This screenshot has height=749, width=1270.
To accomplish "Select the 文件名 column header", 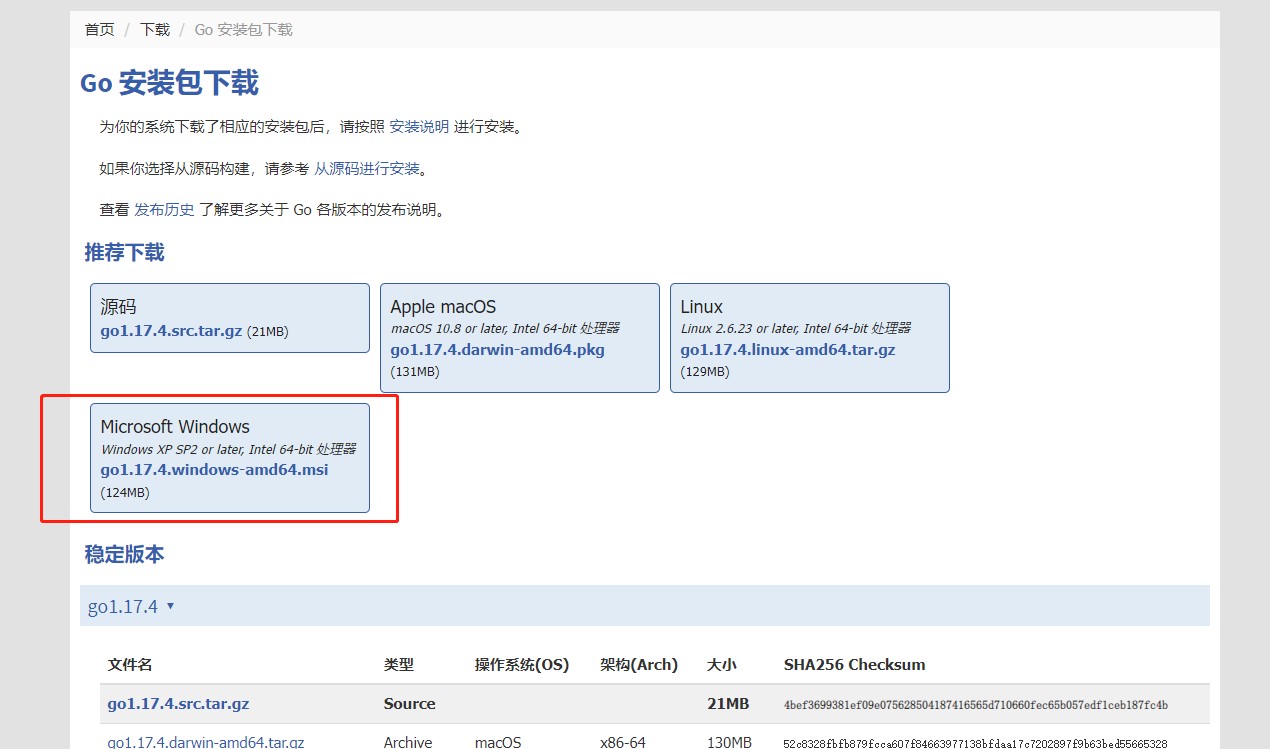I will click(x=130, y=665).
